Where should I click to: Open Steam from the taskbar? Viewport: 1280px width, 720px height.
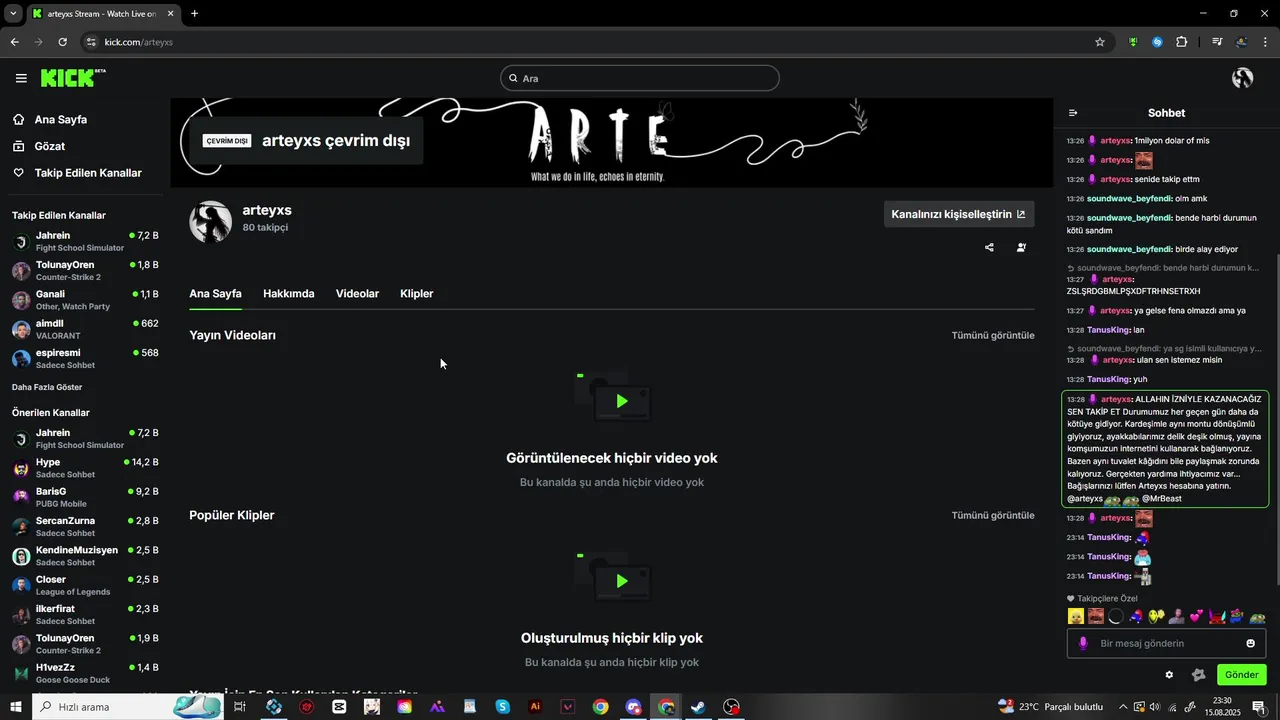coord(698,707)
